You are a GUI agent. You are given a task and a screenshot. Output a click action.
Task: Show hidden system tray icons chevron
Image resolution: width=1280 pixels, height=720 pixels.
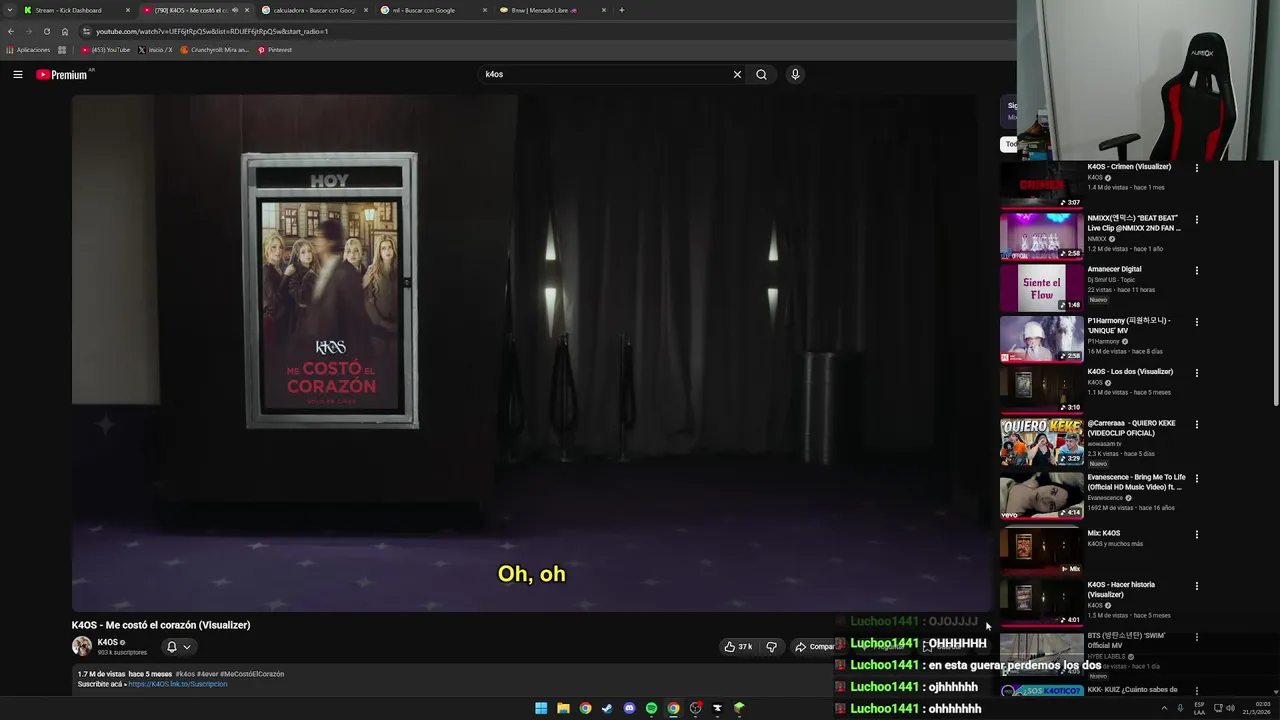pos(1164,708)
